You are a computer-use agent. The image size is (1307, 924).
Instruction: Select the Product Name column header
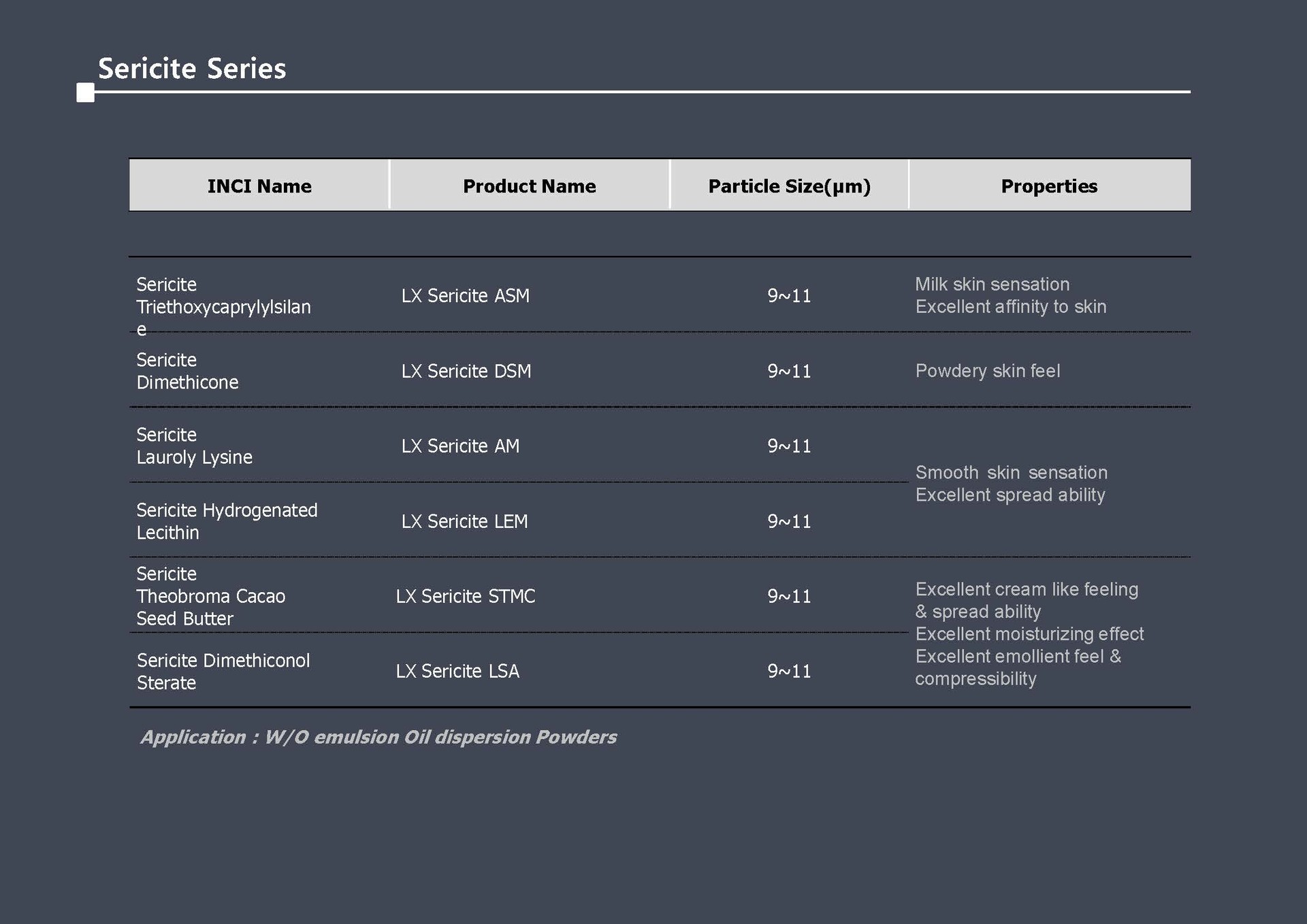(529, 186)
